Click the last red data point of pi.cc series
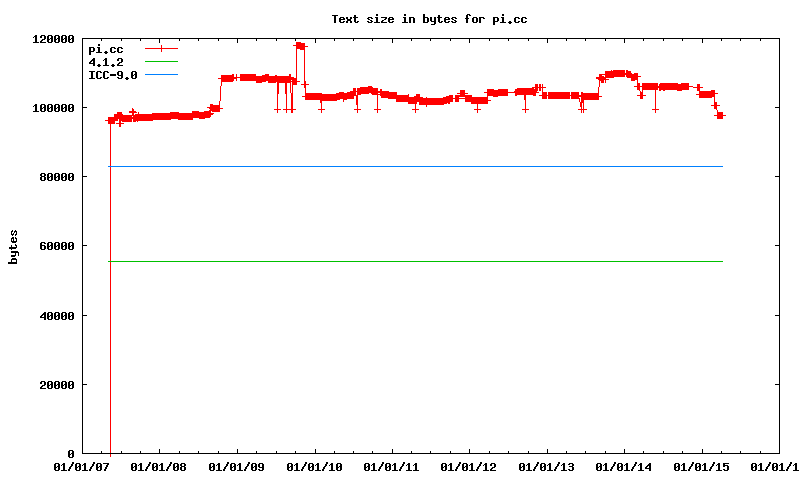This screenshot has height=480, width=800. tap(720, 116)
